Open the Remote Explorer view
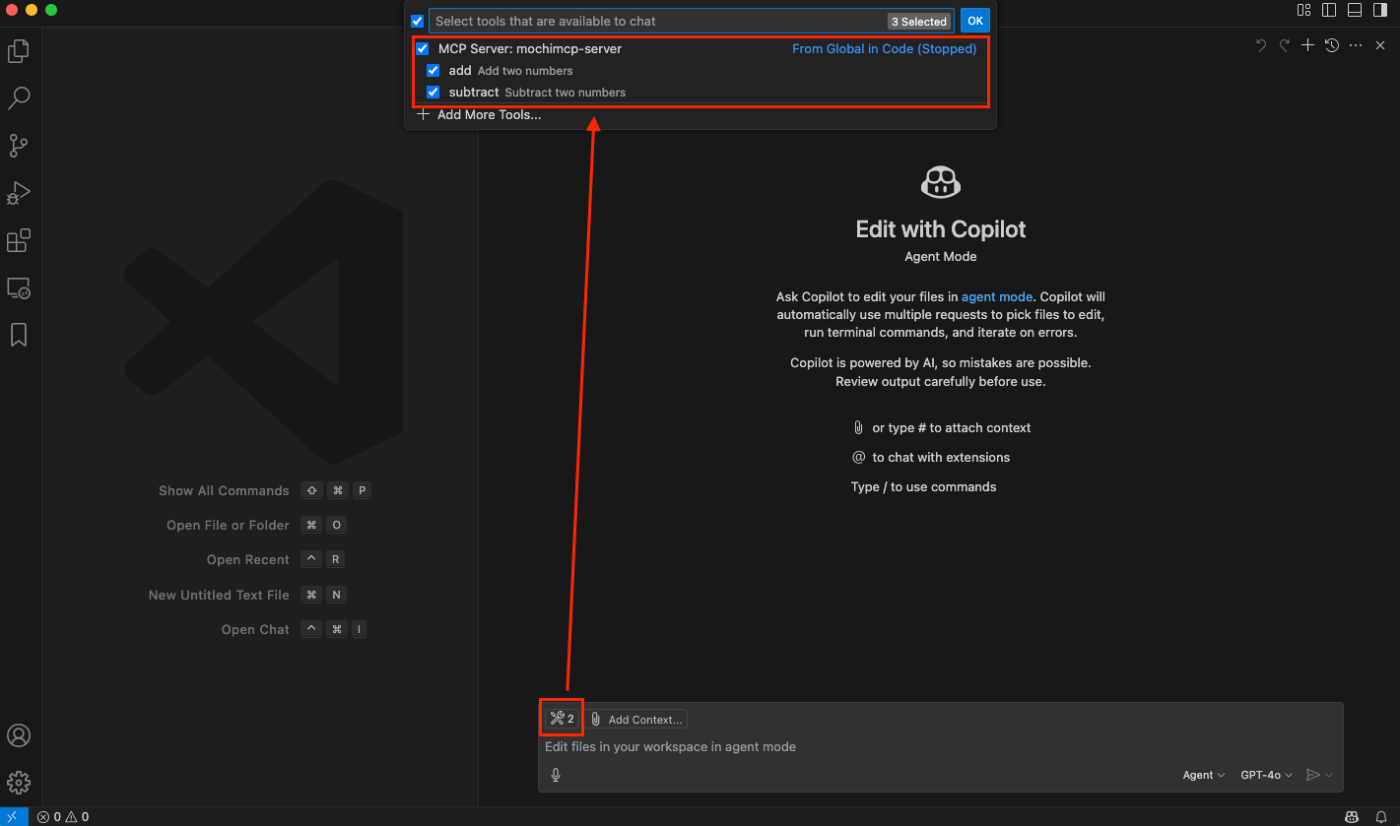Image resolution: width=1400 pixels, height=826 pixels. coord(18,288)
